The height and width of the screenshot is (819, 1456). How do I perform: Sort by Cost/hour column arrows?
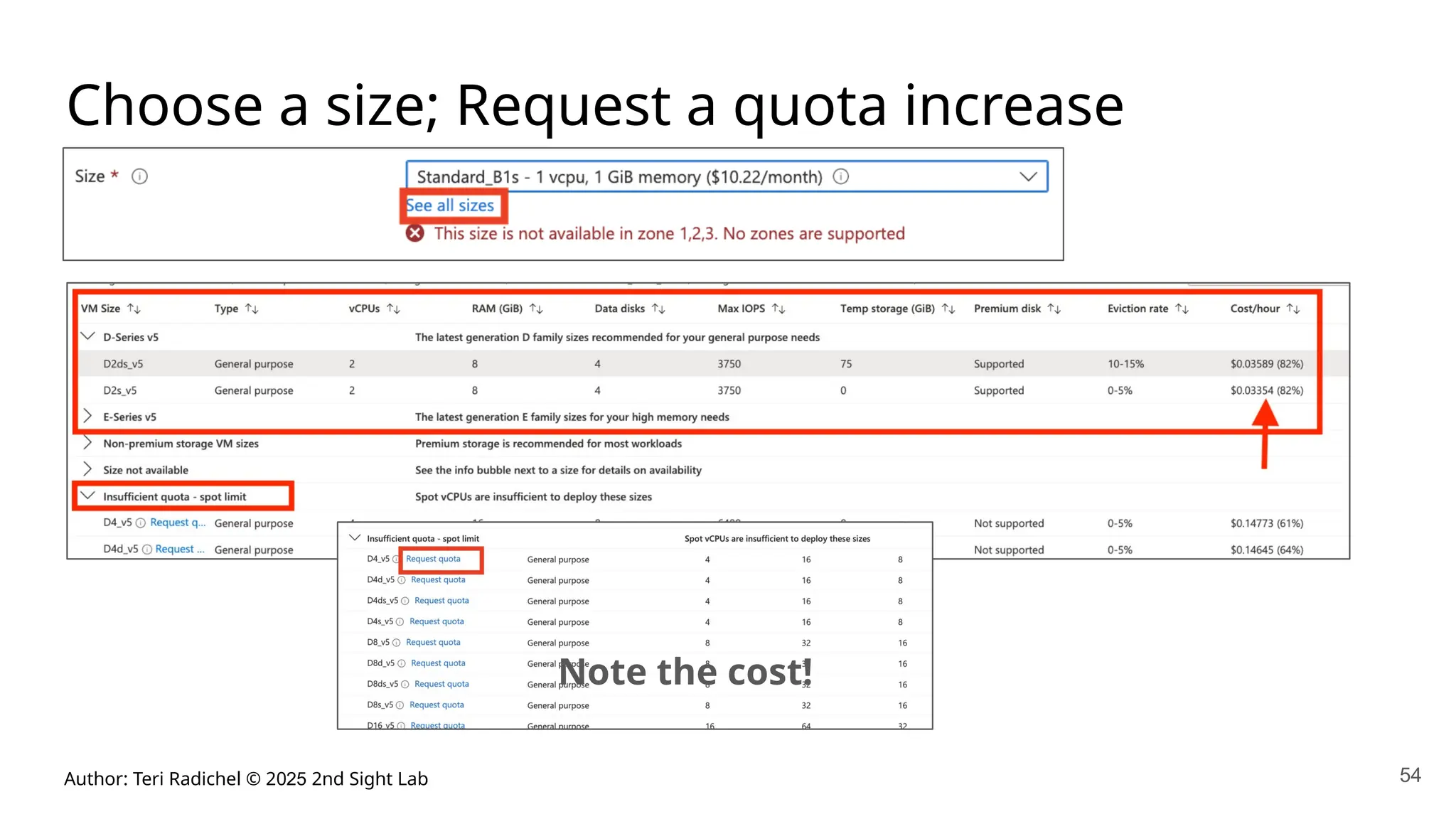[x=1293, y=309]
